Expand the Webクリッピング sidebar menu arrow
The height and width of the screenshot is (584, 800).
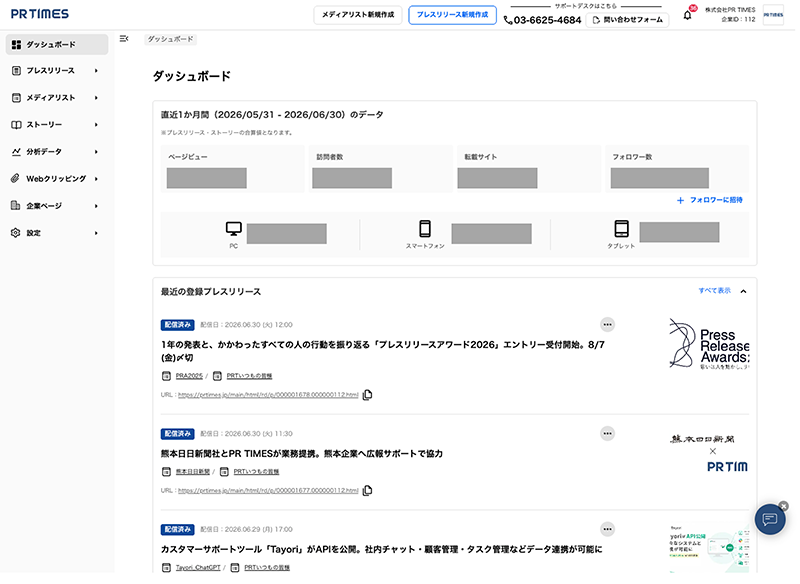[x=96, y=179]
